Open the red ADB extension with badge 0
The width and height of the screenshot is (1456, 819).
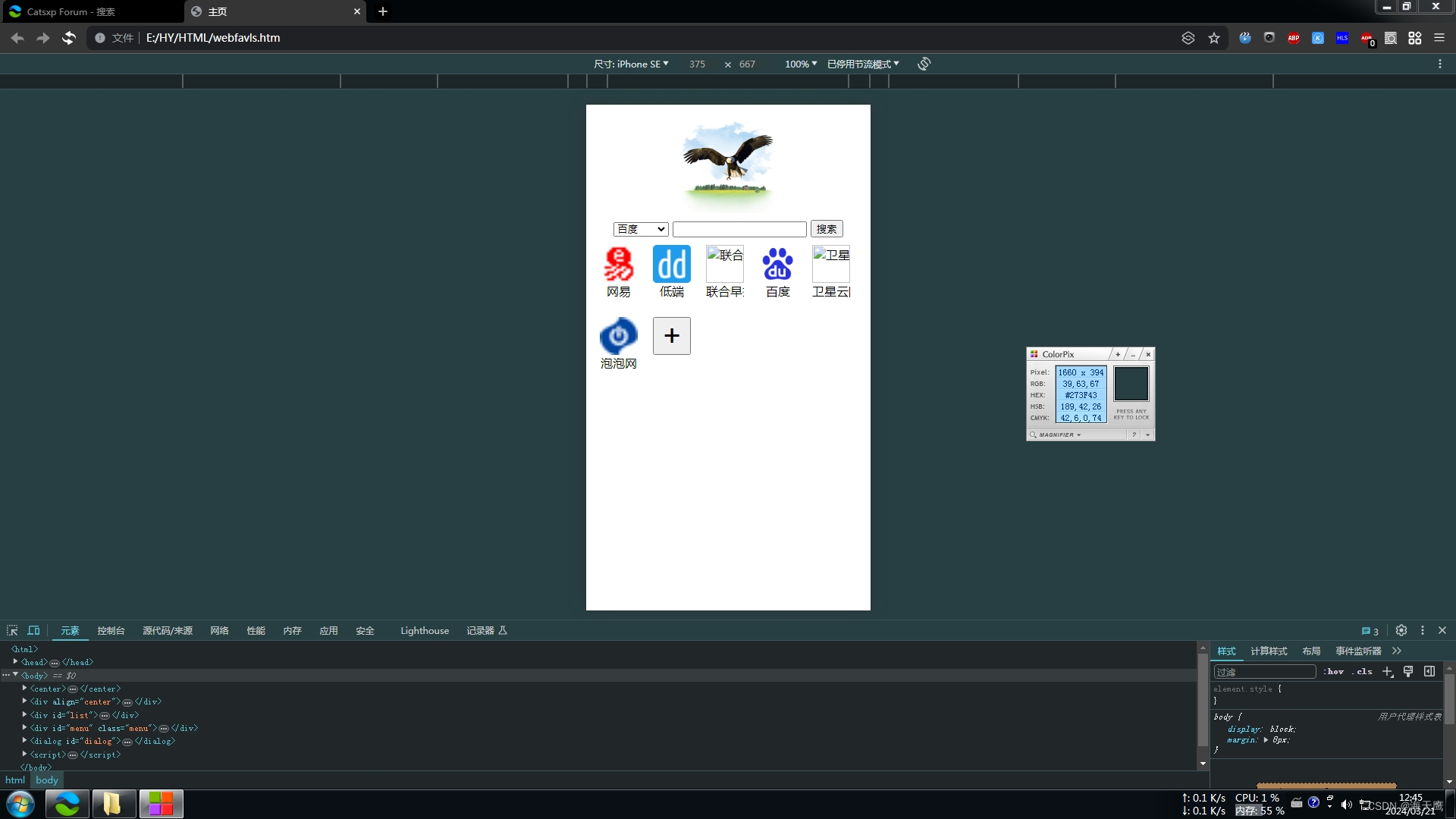pos(1367,39)
